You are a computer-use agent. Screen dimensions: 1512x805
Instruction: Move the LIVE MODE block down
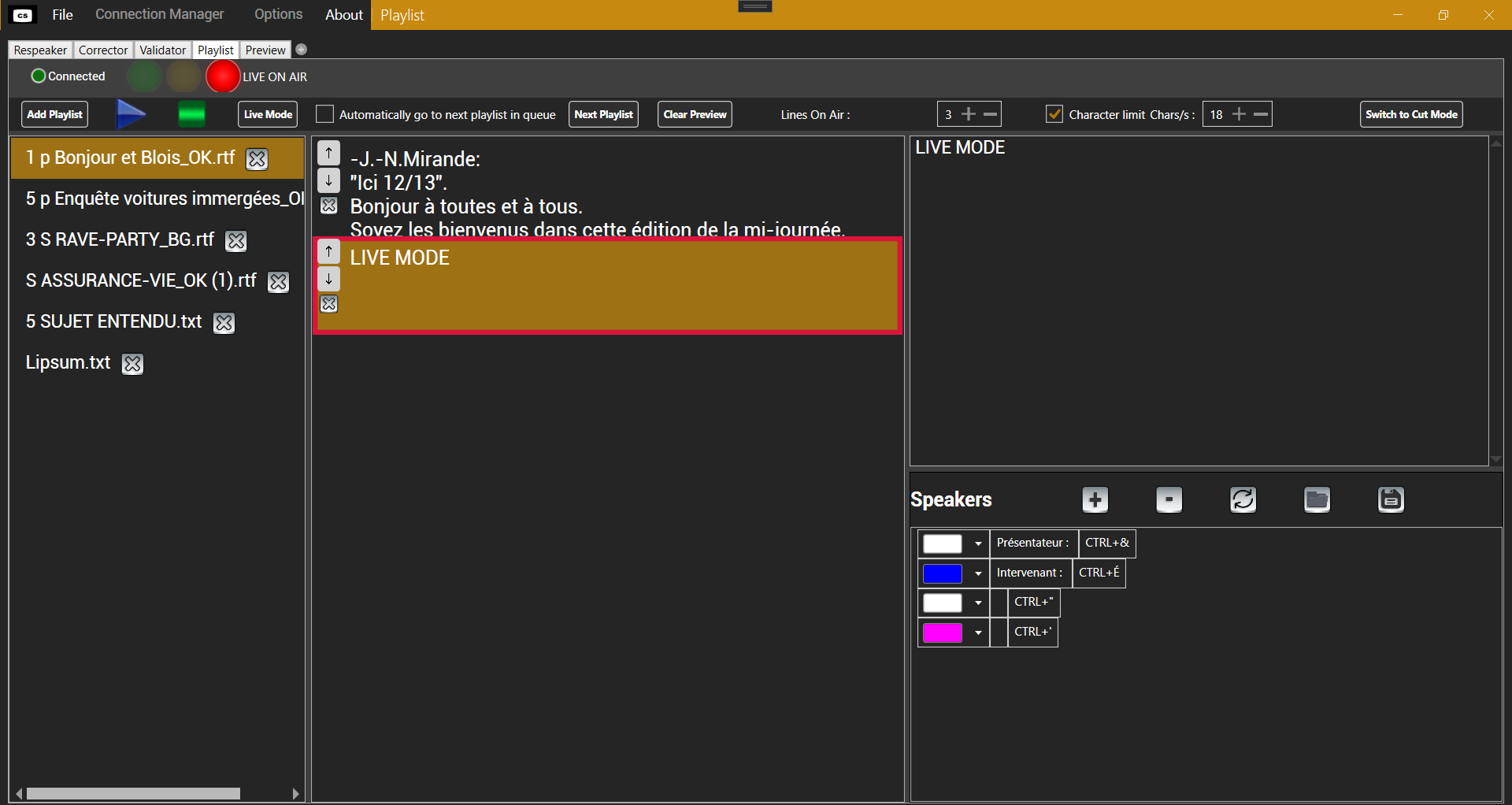[x=328, y=279]
